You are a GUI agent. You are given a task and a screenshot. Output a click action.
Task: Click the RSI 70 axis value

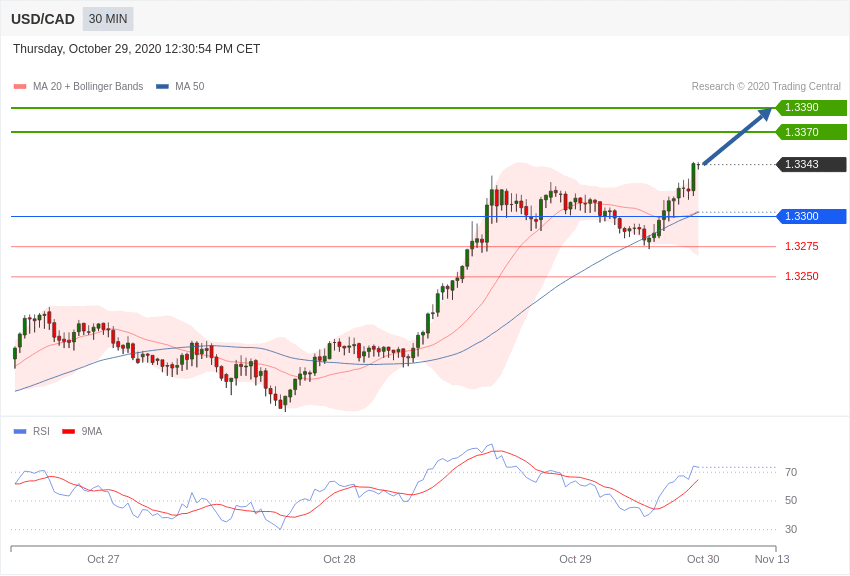point(791,472)
